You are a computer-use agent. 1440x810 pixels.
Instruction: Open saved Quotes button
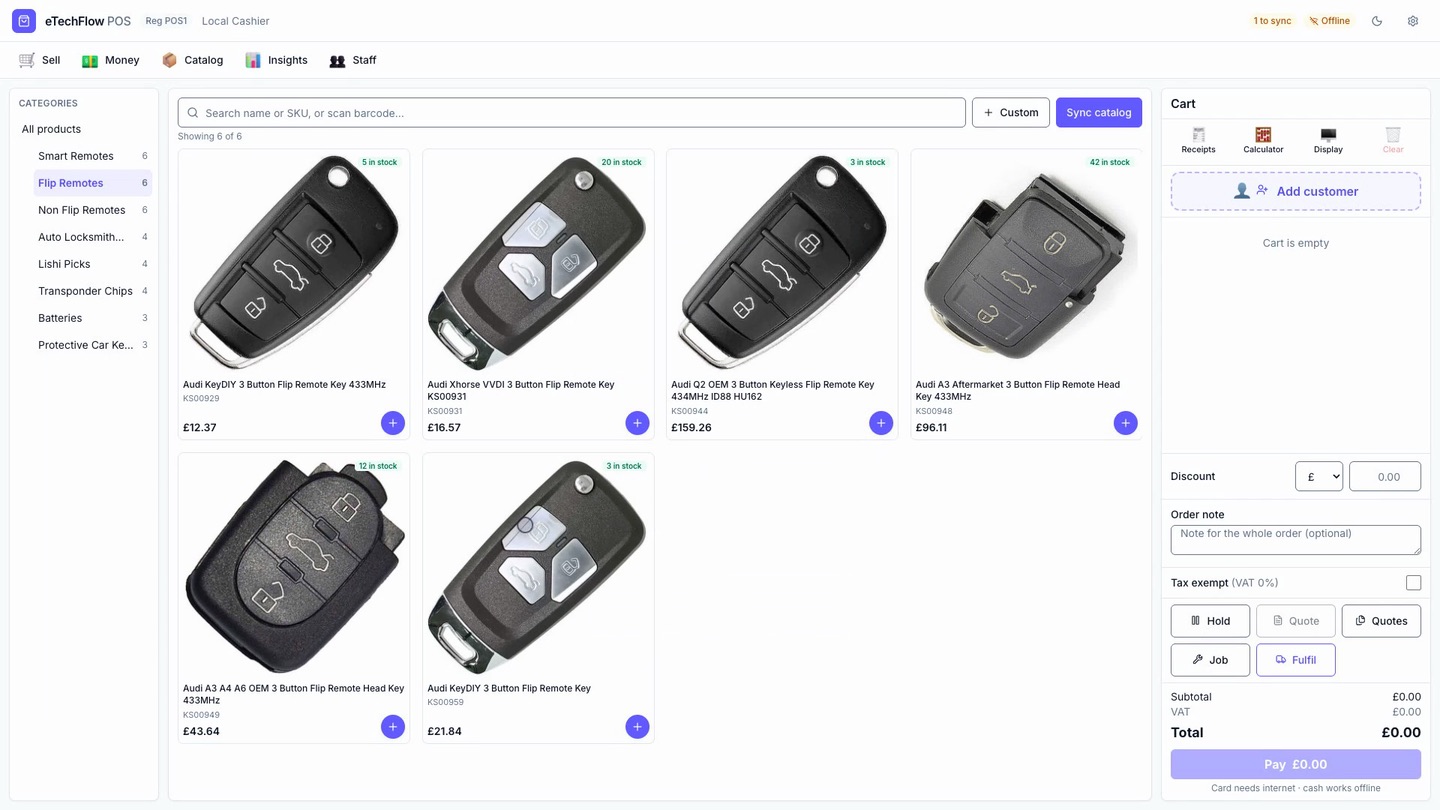point(1381,621)
